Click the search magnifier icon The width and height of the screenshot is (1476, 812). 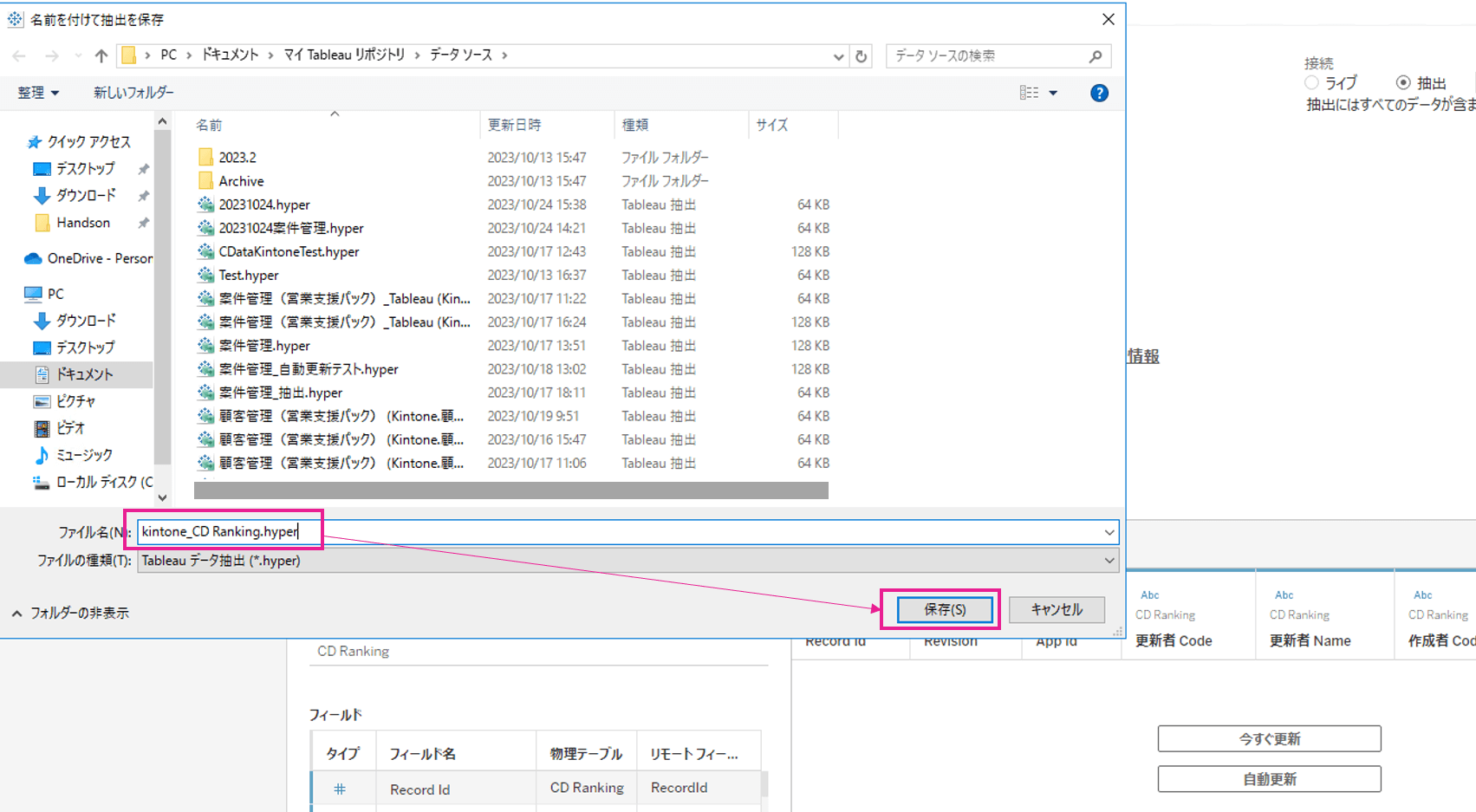click(x=1096, y=56)
